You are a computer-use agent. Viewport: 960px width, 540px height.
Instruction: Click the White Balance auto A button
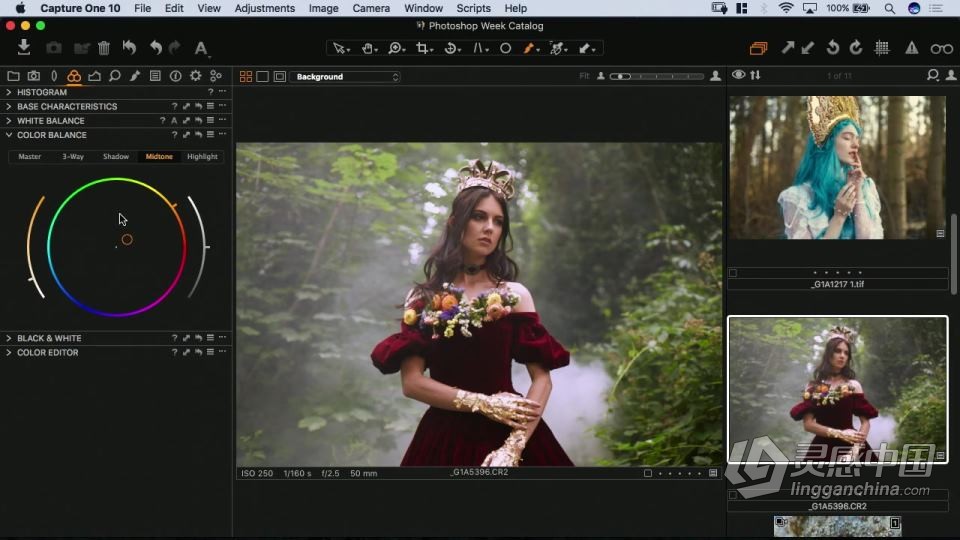click(x=174, y=121)
